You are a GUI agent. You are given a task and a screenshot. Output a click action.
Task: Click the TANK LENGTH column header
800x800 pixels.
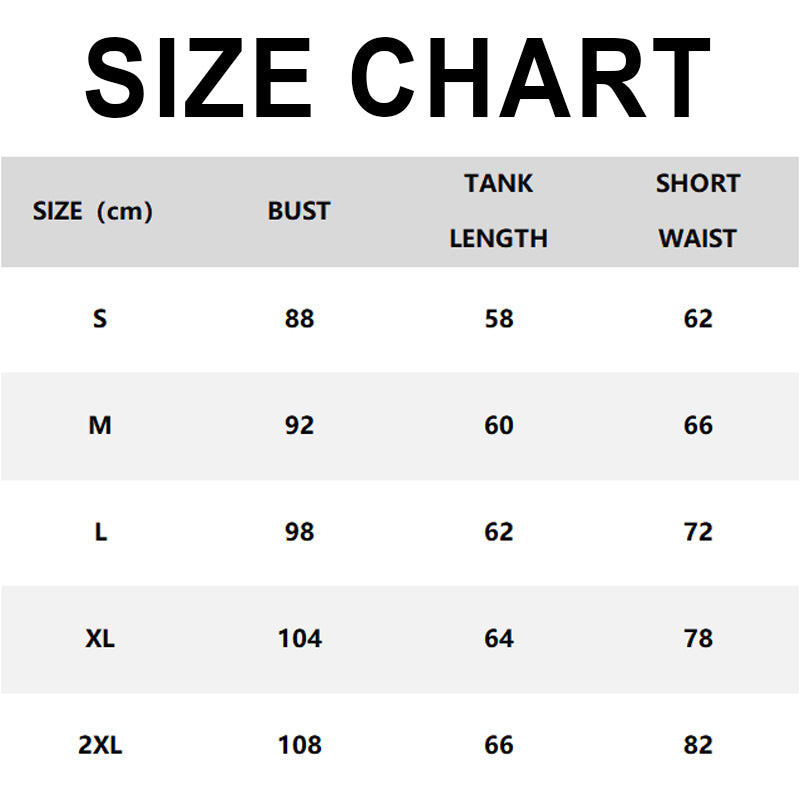click(x=498, y=211)
